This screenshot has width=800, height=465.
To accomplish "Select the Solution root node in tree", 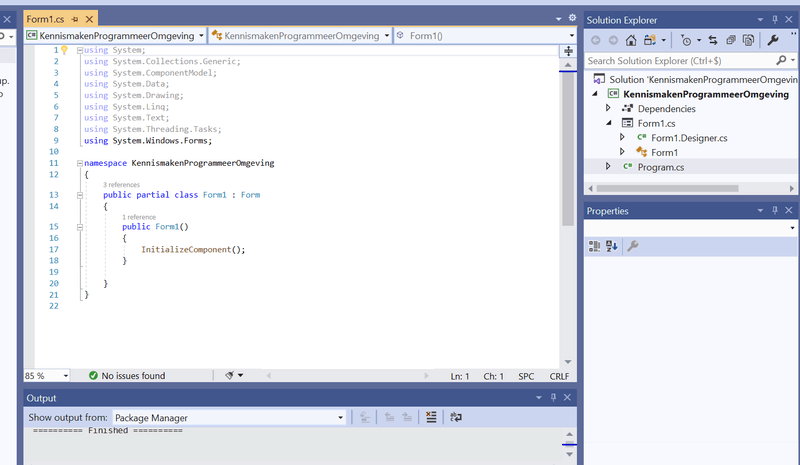I will (703, 80).
